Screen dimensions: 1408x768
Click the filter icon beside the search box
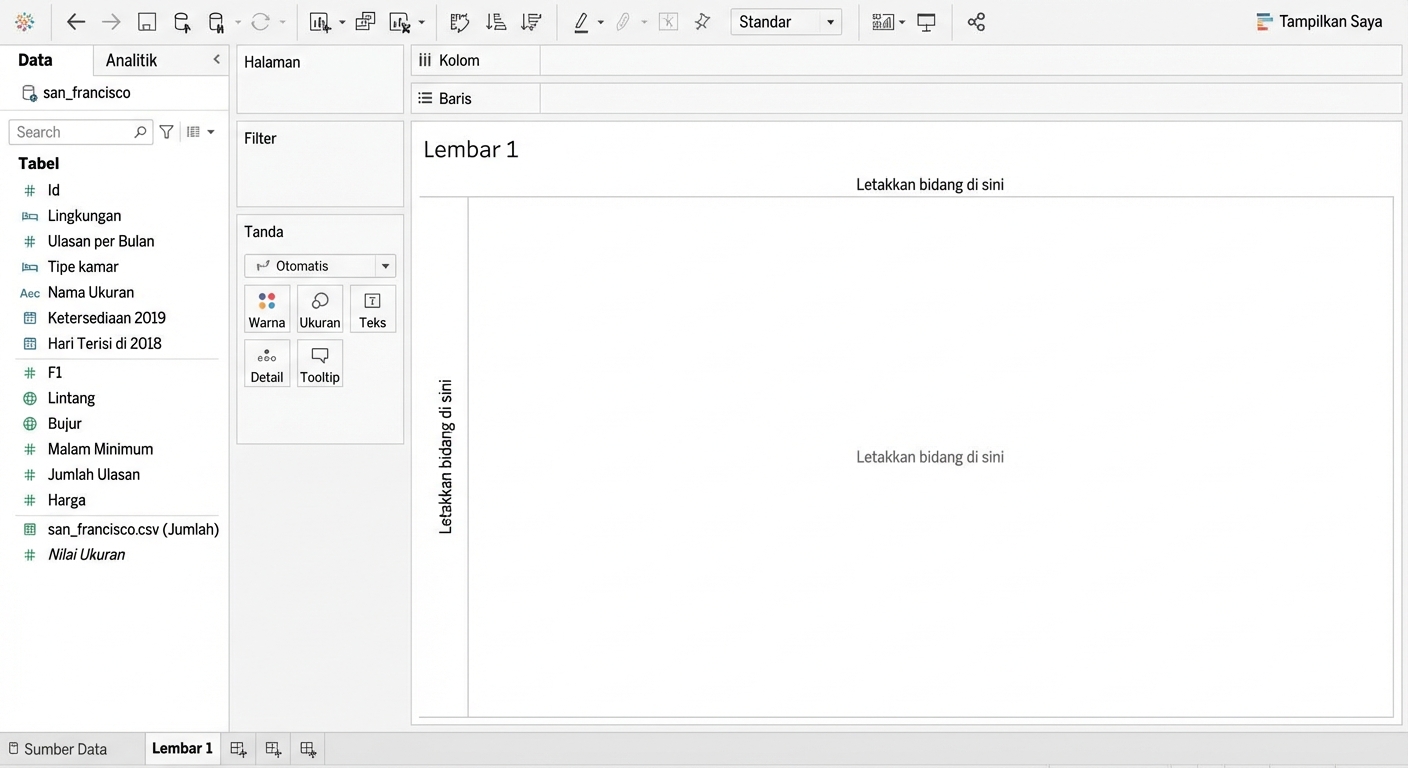tap(167, 132)
